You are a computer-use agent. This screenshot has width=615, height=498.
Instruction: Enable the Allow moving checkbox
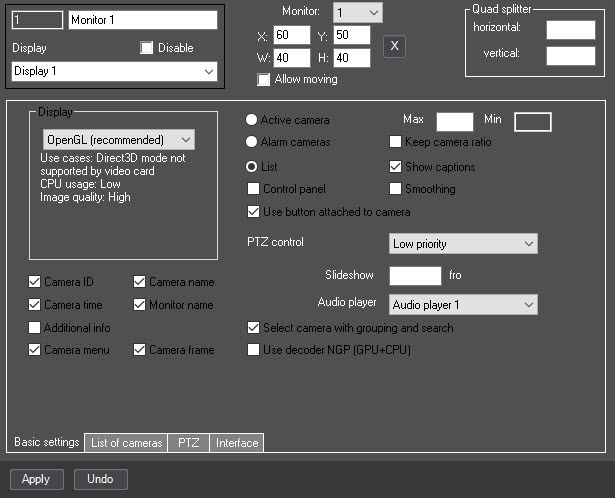click(x=264, y=79)
